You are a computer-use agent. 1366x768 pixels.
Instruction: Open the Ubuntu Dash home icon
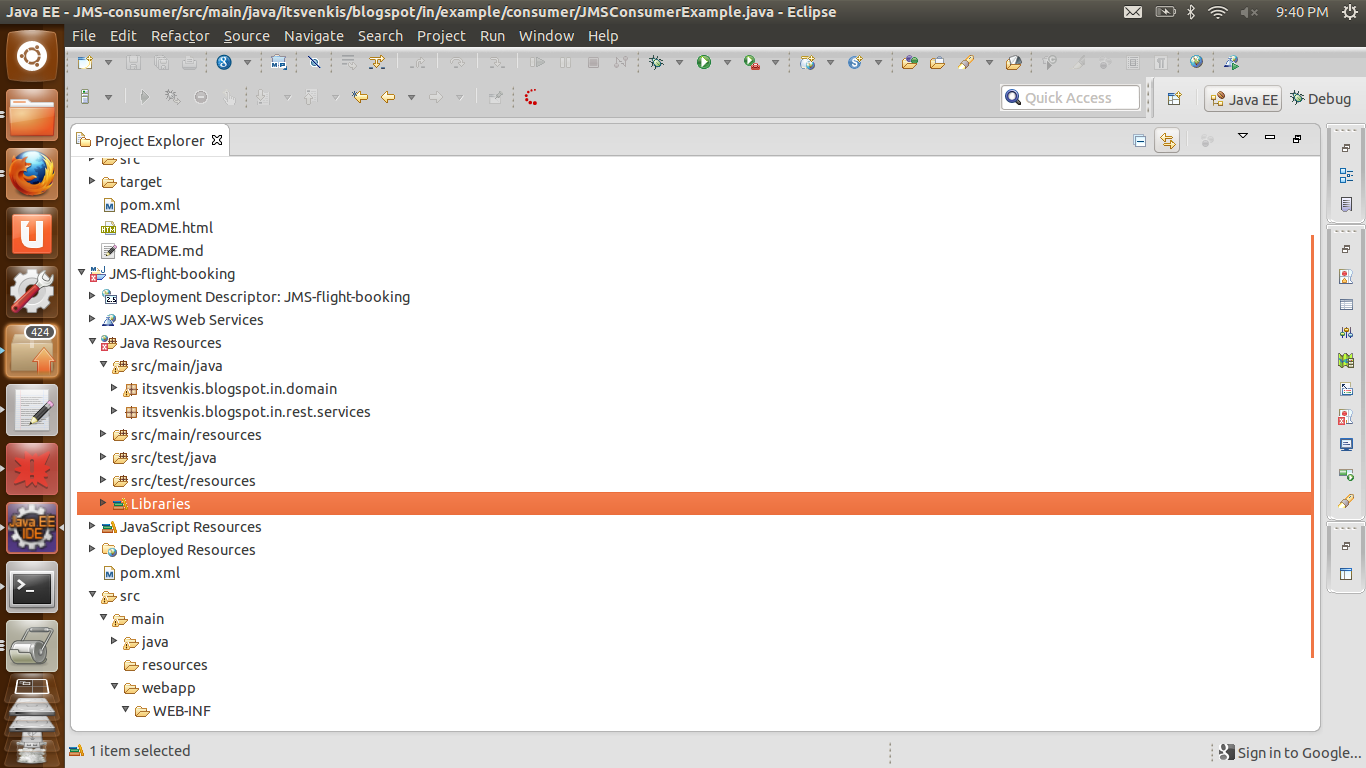pos(32,56)
